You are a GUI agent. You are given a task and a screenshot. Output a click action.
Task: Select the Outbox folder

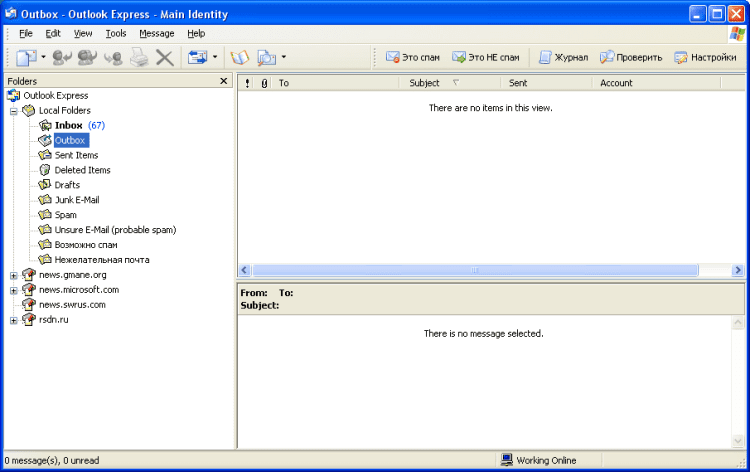[70, 140]
